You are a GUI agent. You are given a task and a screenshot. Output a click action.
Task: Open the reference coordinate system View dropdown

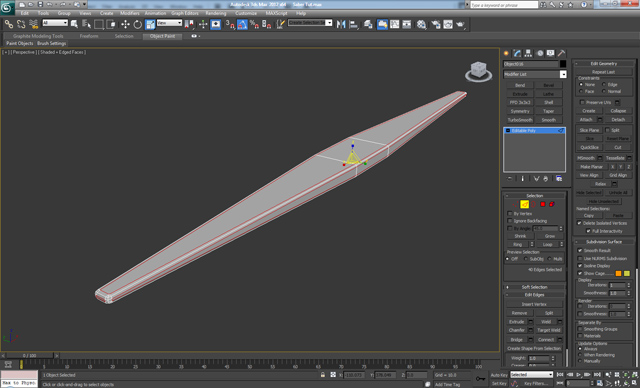169,23
